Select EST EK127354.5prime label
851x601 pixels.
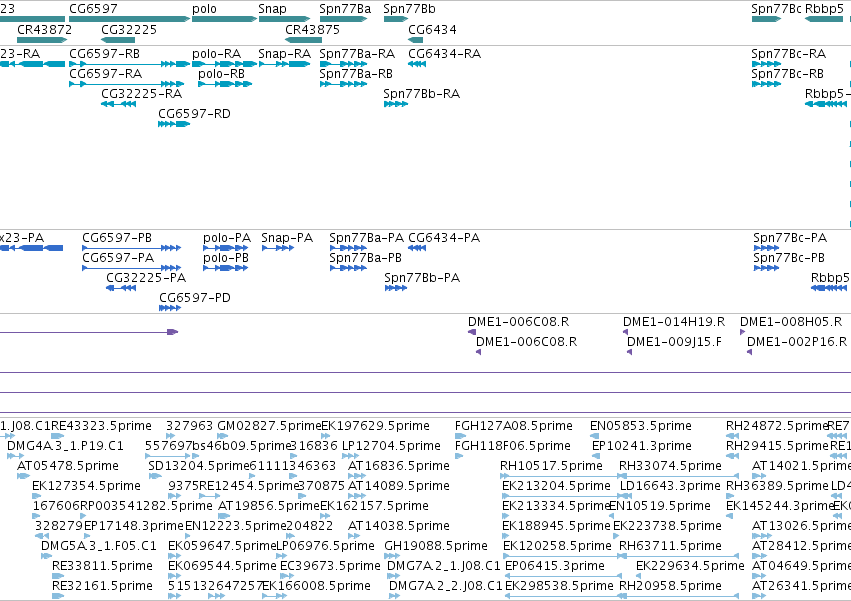tap(87, 486)
